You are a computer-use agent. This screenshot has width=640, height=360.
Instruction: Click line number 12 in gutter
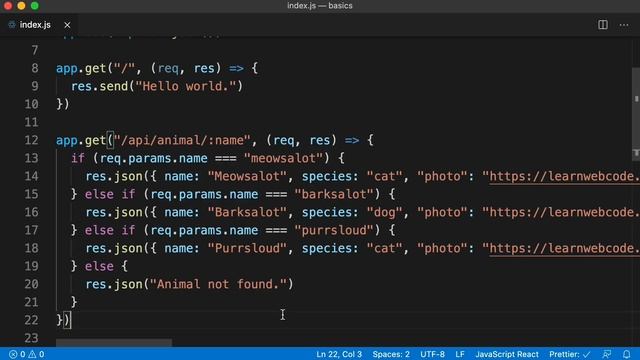[31, 140]
